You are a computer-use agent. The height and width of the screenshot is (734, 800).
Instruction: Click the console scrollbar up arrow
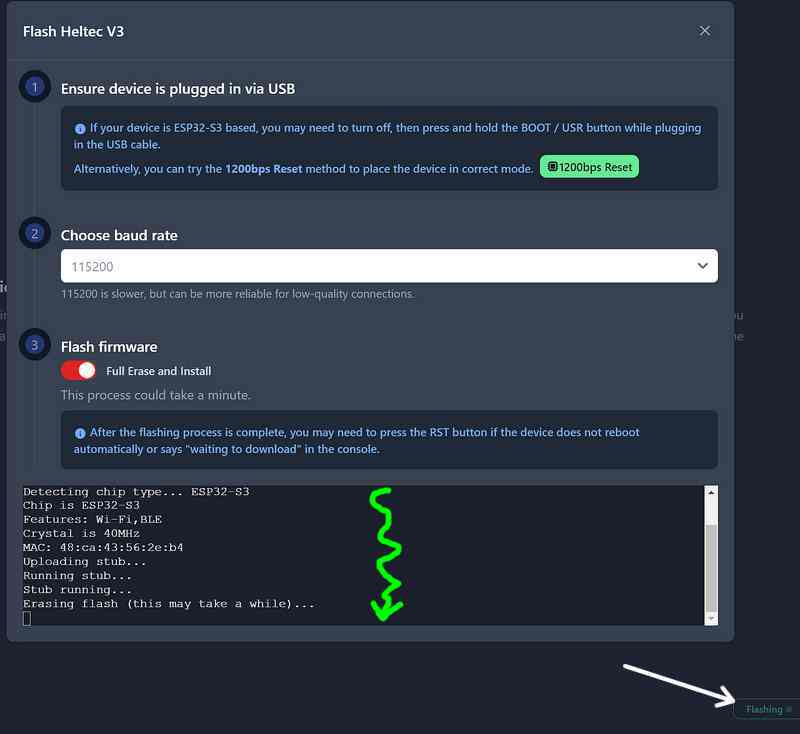click(711, 493)
